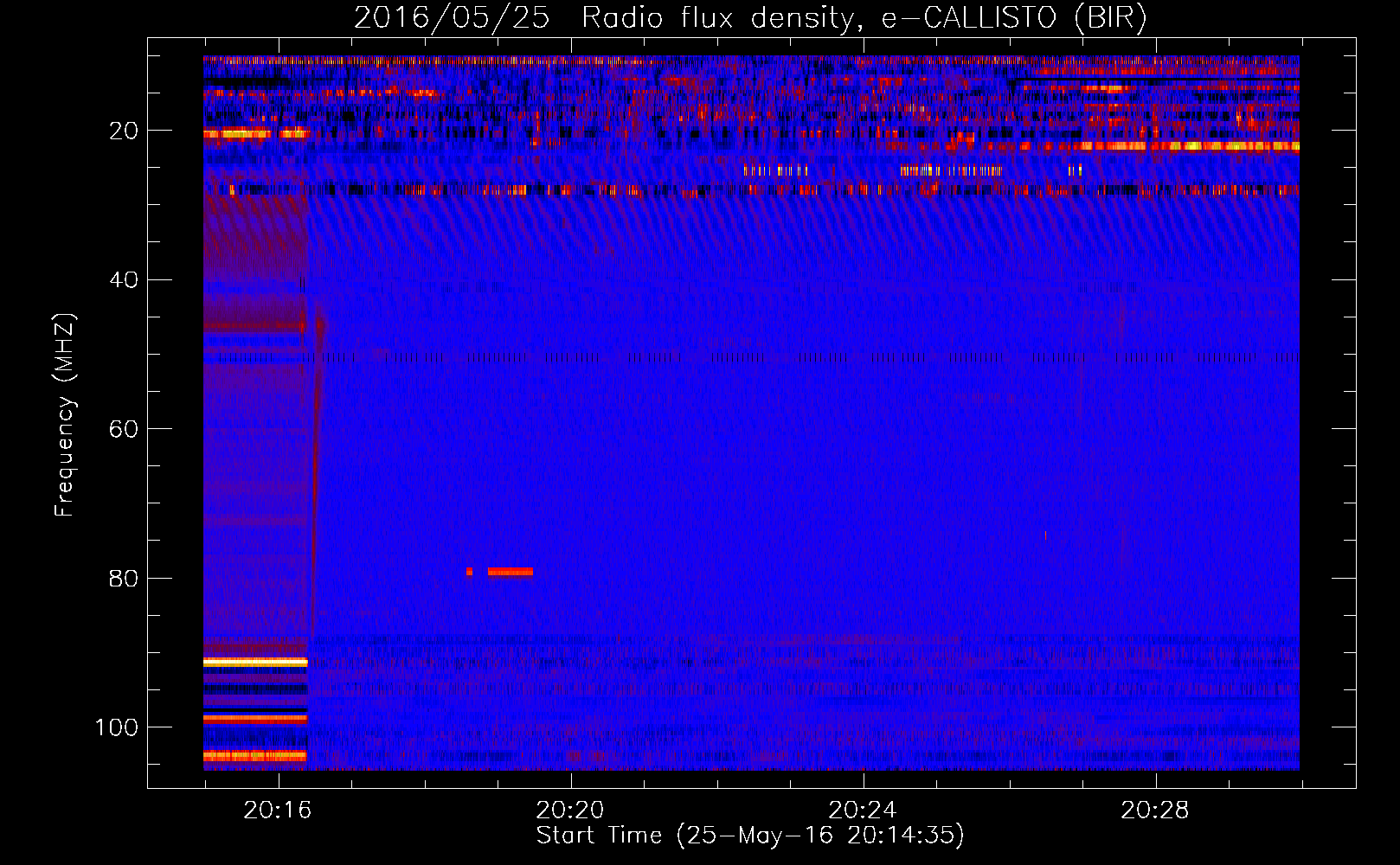Screen dimensions: 1400x865
Task: Click the 'Frequency (MHZ)' axis label
Action: point(65,414)
